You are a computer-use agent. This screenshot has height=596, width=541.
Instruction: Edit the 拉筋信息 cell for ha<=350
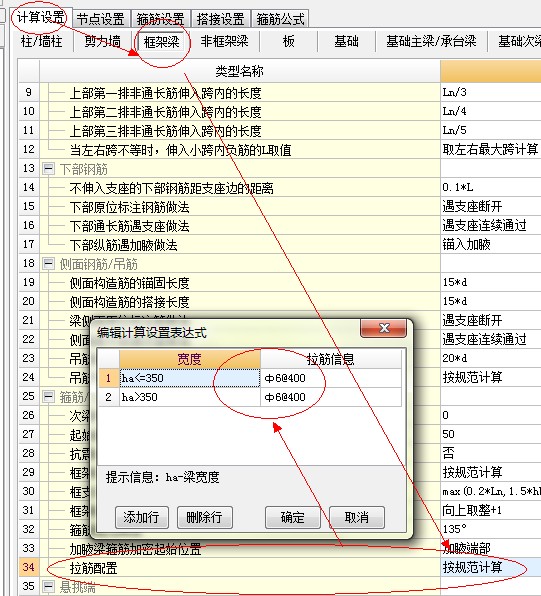[x=331, y=378]
